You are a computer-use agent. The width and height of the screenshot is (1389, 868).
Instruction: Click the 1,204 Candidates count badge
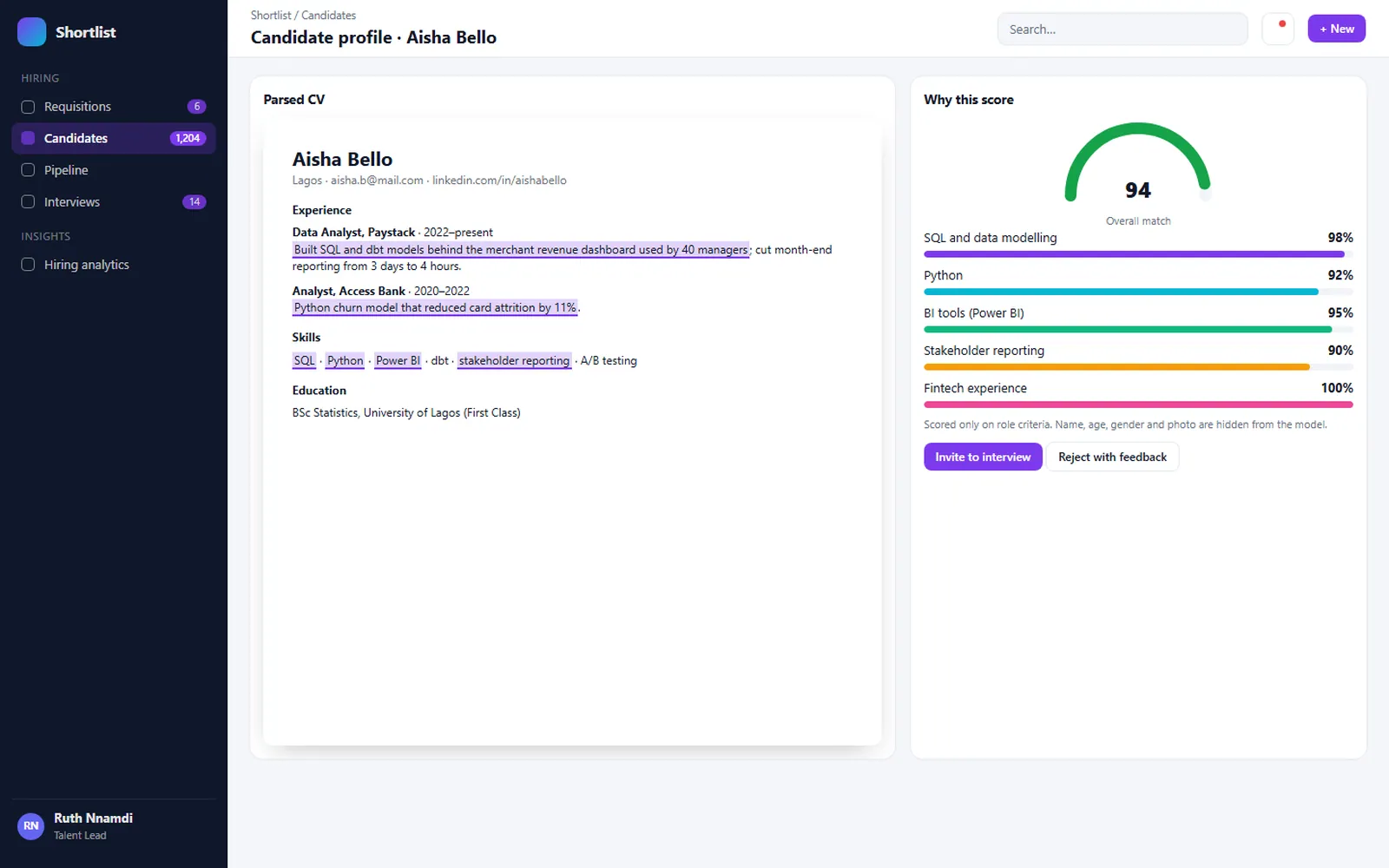[x=188, y=138]
